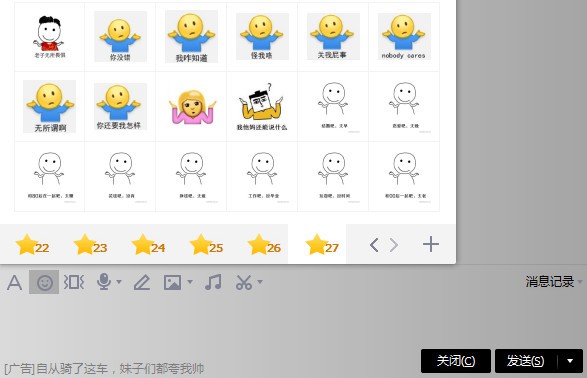Pick the 工作吧 stick figure sticker
This screenshot has height=378, width=587.
[262, 177]
